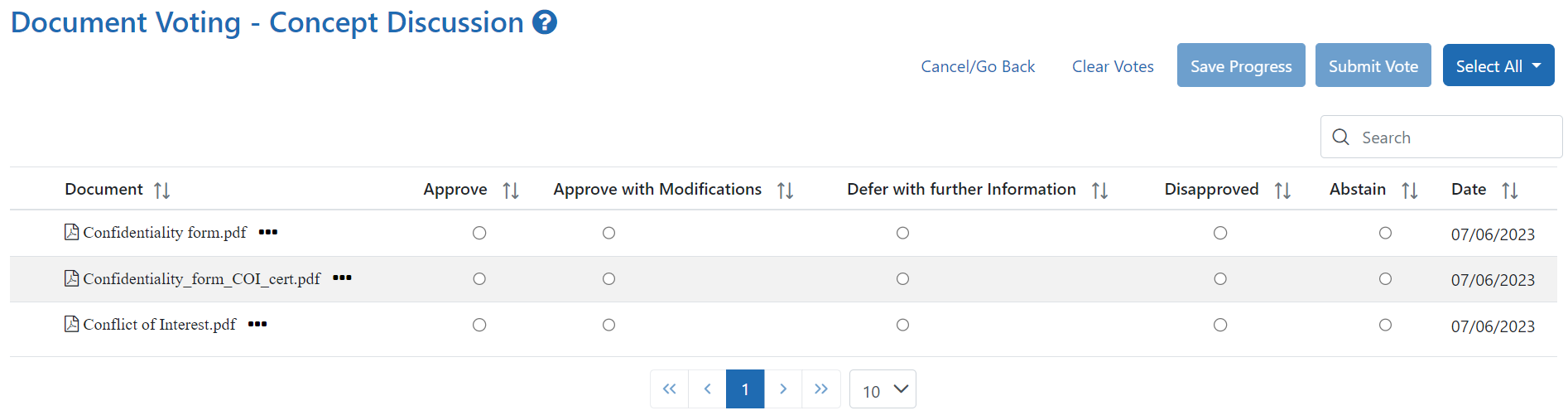Sort table by Date column
Screen dimensions: 1568x420
[x=1510, y=191]
